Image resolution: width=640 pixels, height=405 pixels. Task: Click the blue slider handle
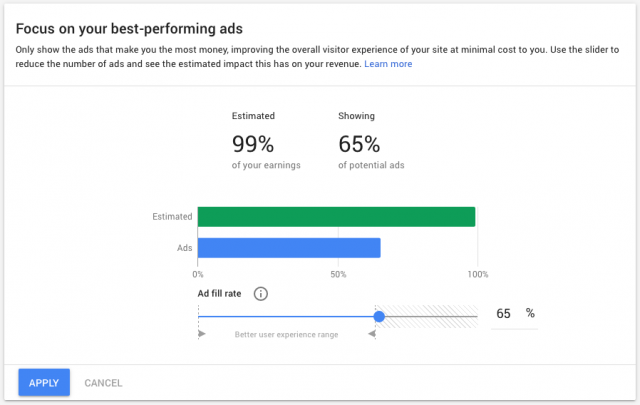pos(379,316)
